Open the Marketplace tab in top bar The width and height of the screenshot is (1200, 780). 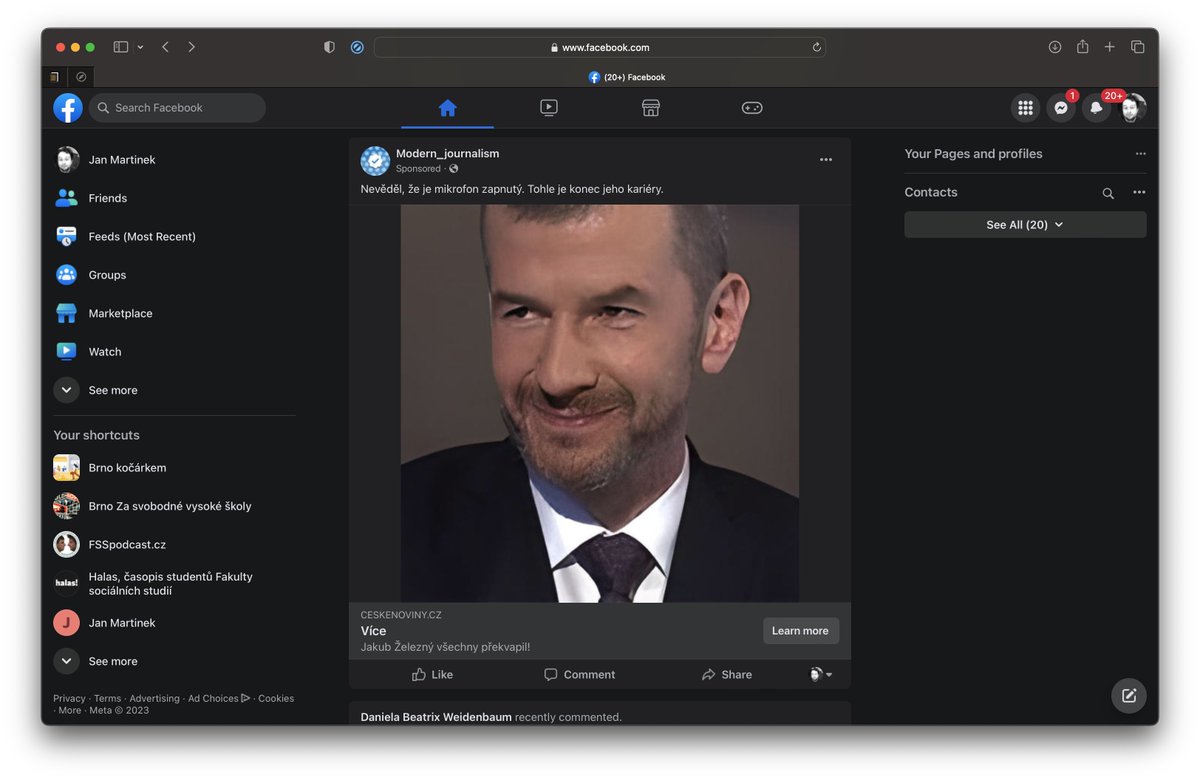coord(651,108)
